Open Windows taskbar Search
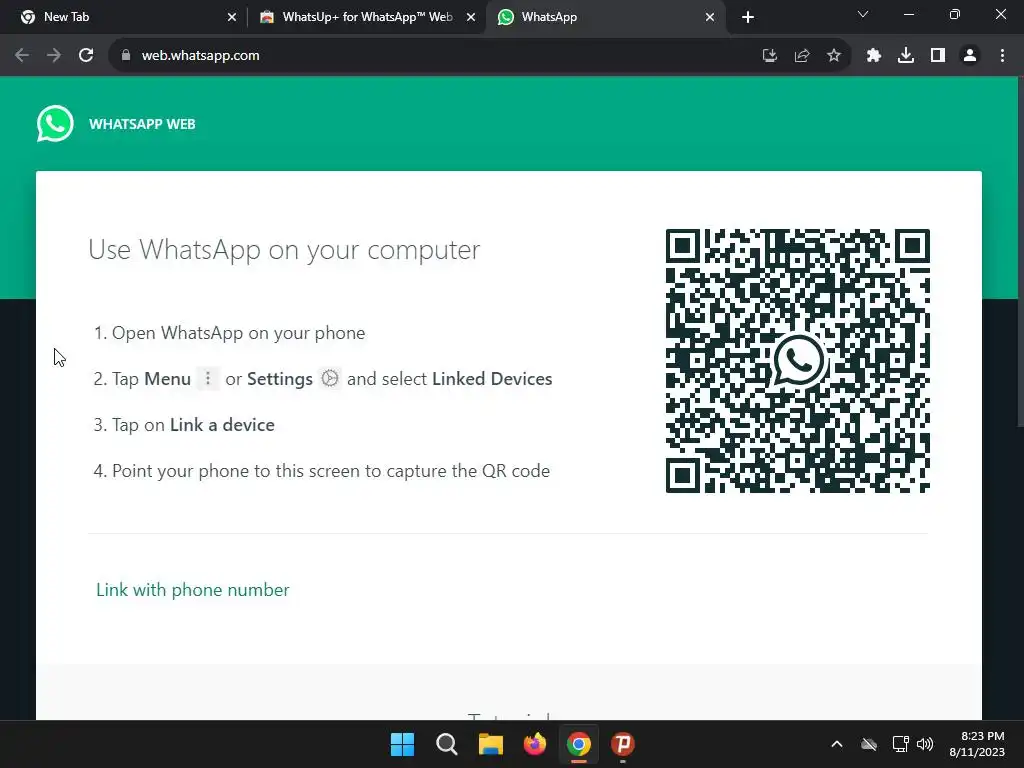This screenshot has height=768, width=1024. (447, 744)
